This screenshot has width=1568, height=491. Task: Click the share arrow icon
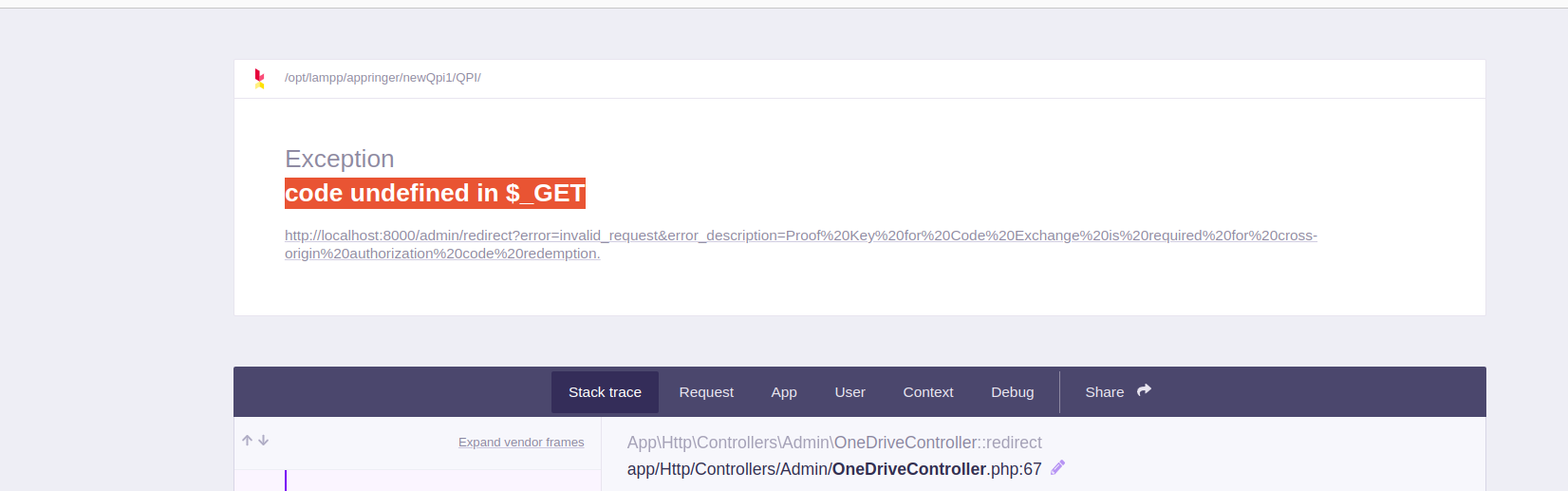pos(1144,390)
